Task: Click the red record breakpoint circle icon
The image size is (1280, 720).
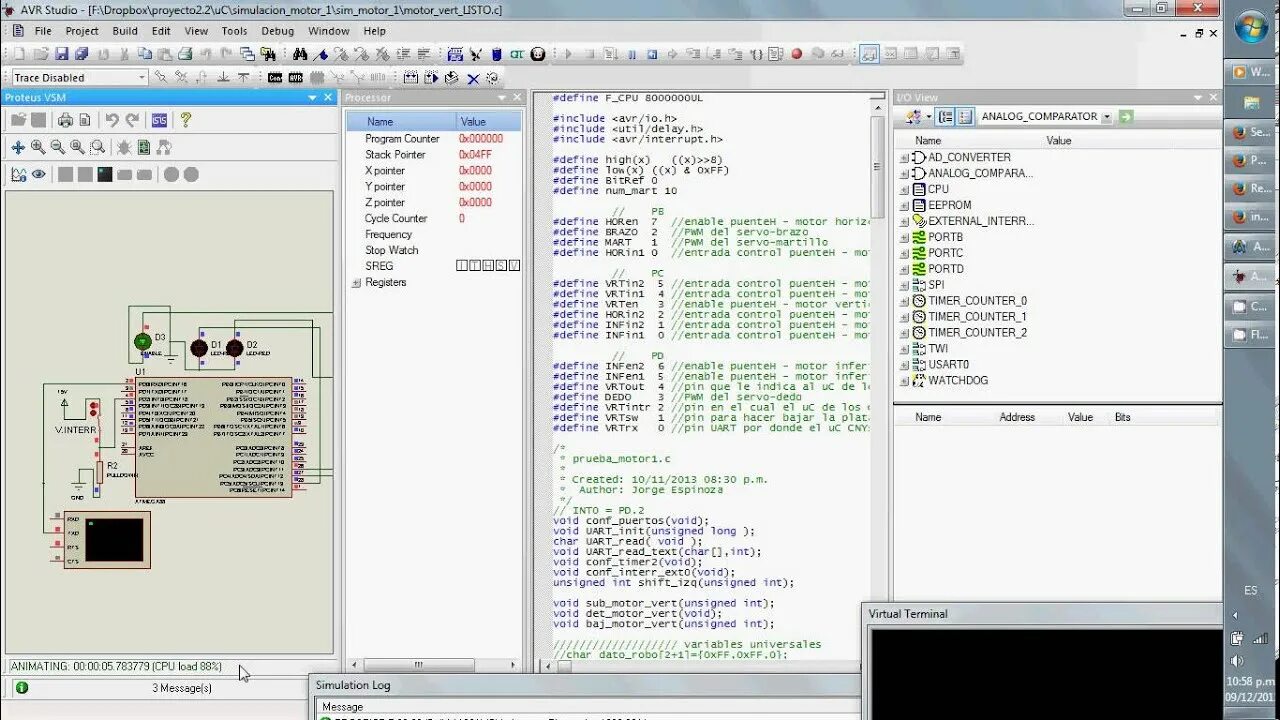Action: pyautogui.click(x=797, y=54)
